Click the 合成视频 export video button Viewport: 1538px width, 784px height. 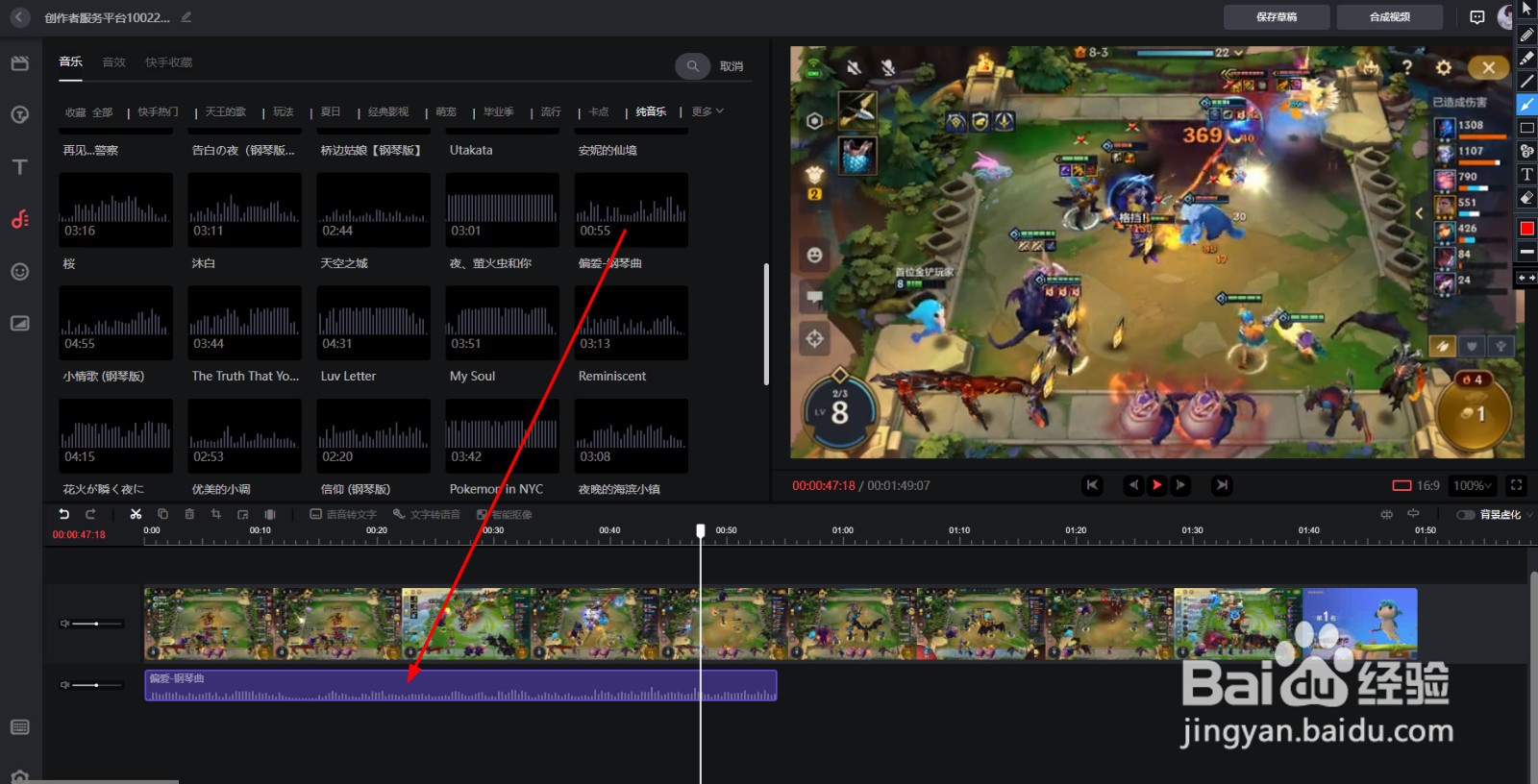tap(1390, 17)
